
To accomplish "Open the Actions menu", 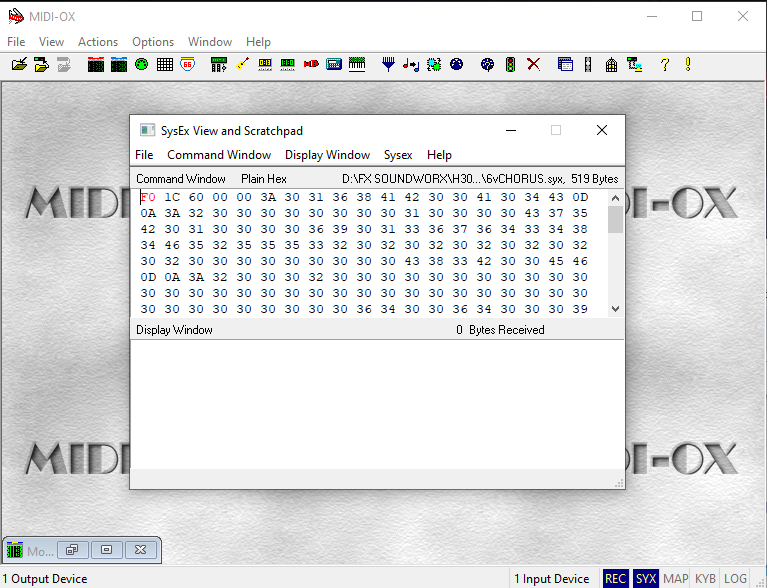I will [98, 42].
